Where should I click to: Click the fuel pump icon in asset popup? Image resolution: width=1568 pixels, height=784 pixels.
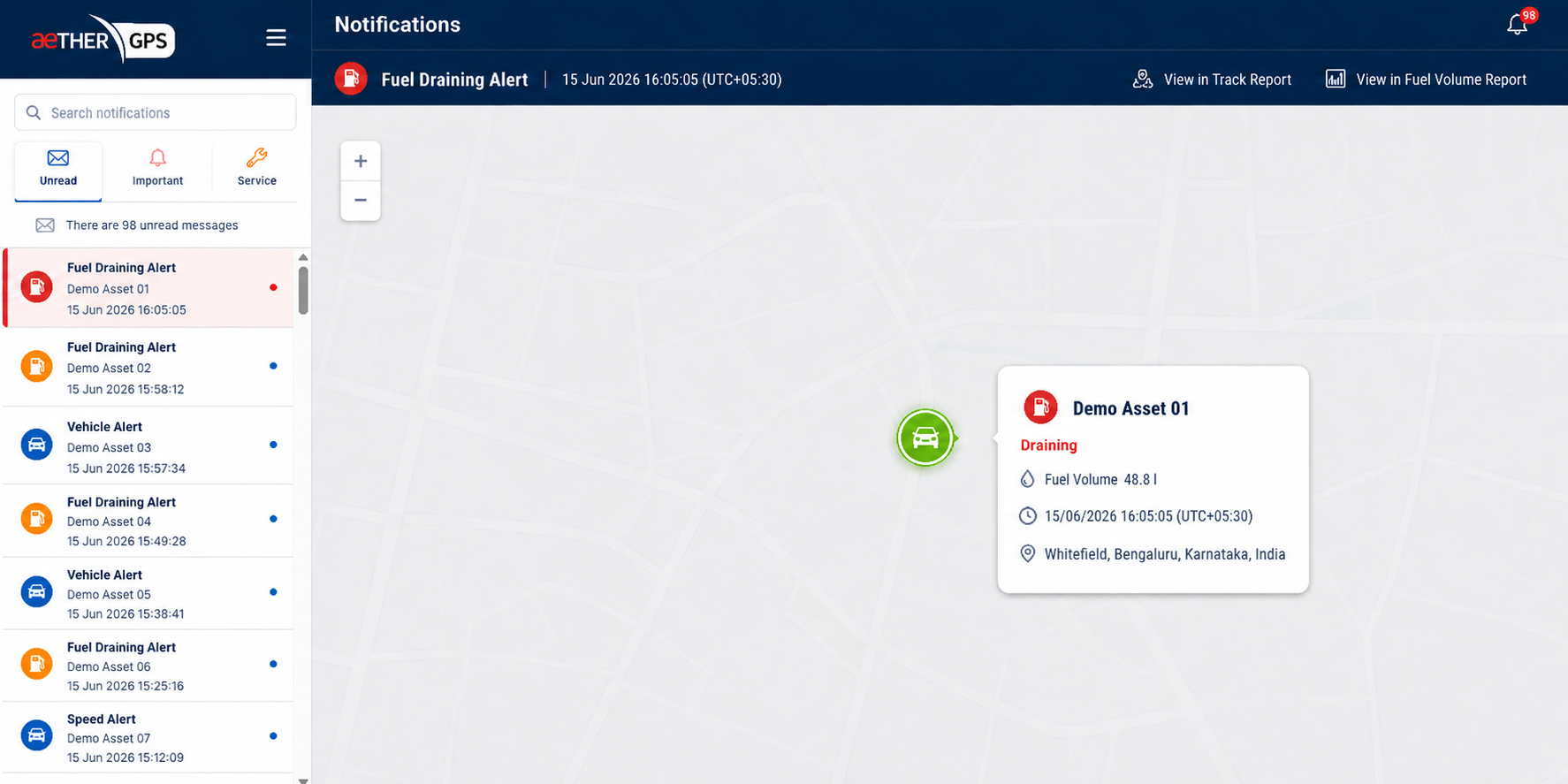point(1040,407)
